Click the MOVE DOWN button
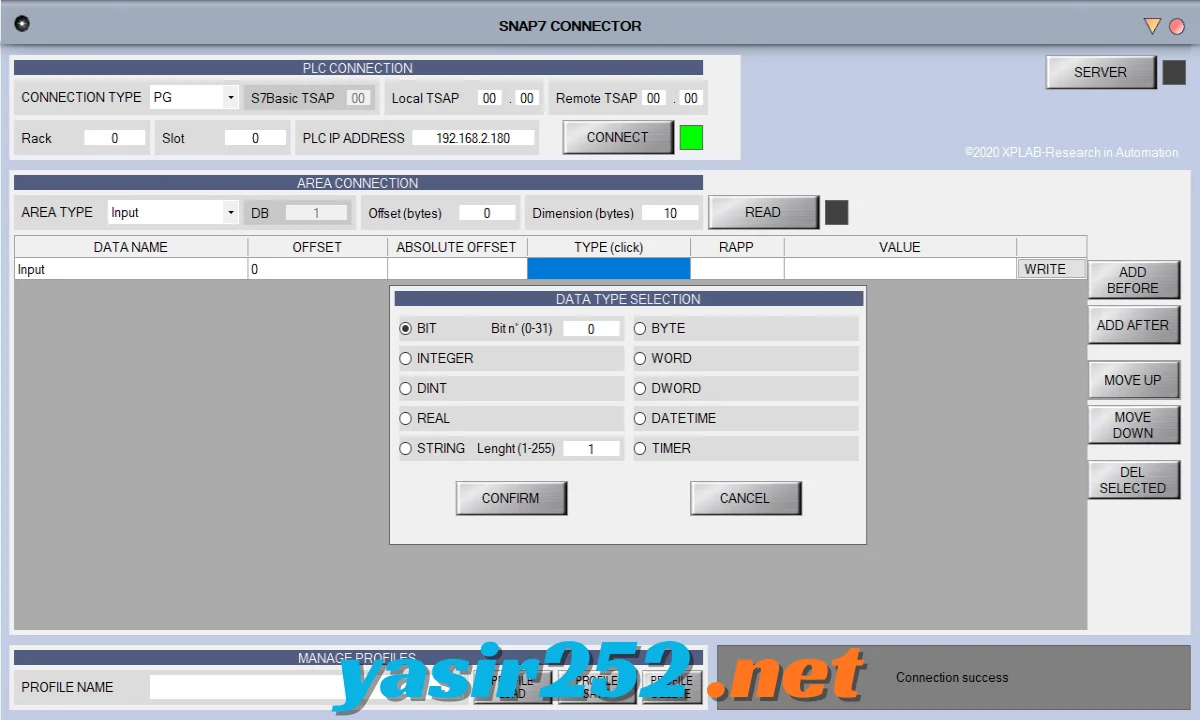The width and height of the screenshot is (1200, 720). [x=1133, y=425]
